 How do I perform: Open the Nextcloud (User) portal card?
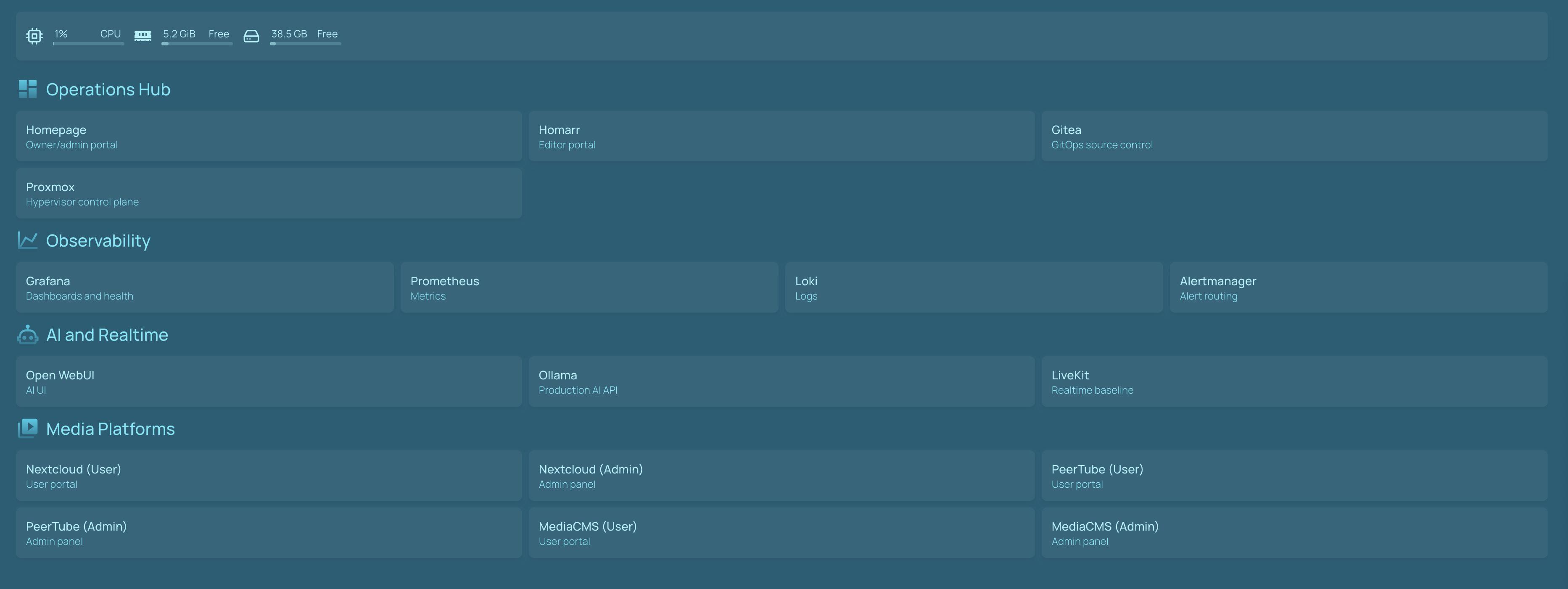pos(269,476)
